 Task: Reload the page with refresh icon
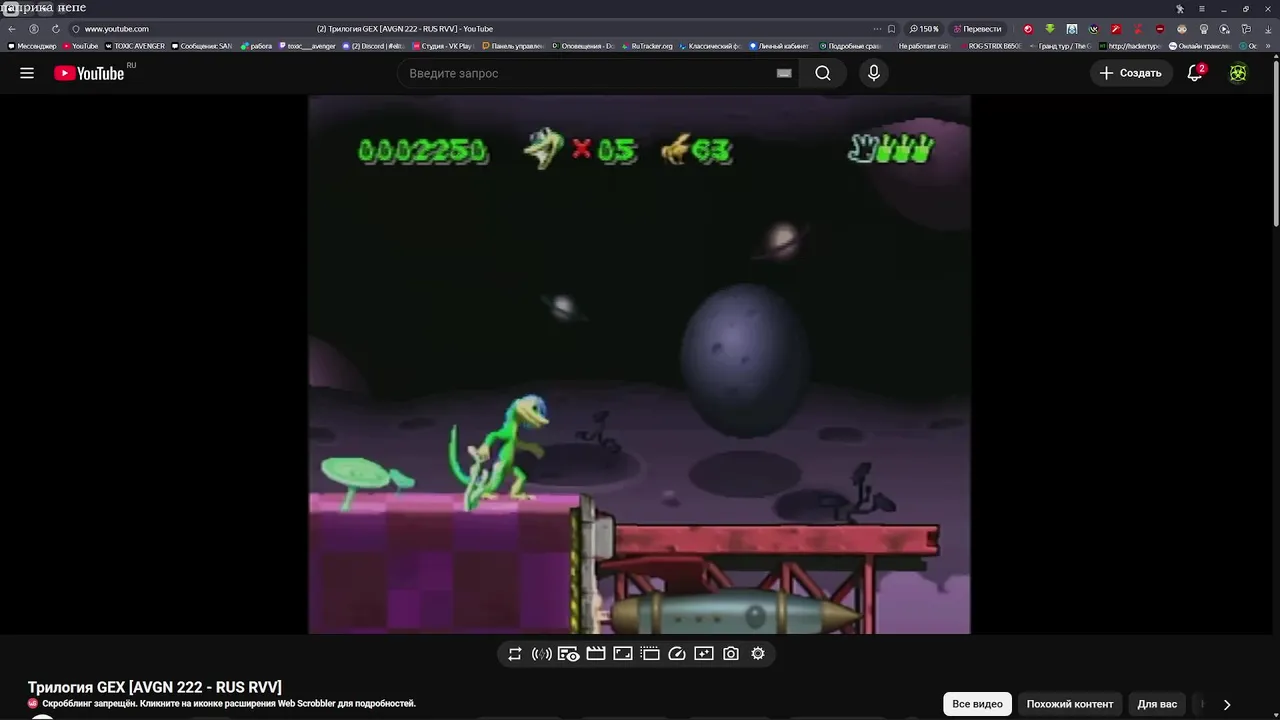(x=55, y=29)
